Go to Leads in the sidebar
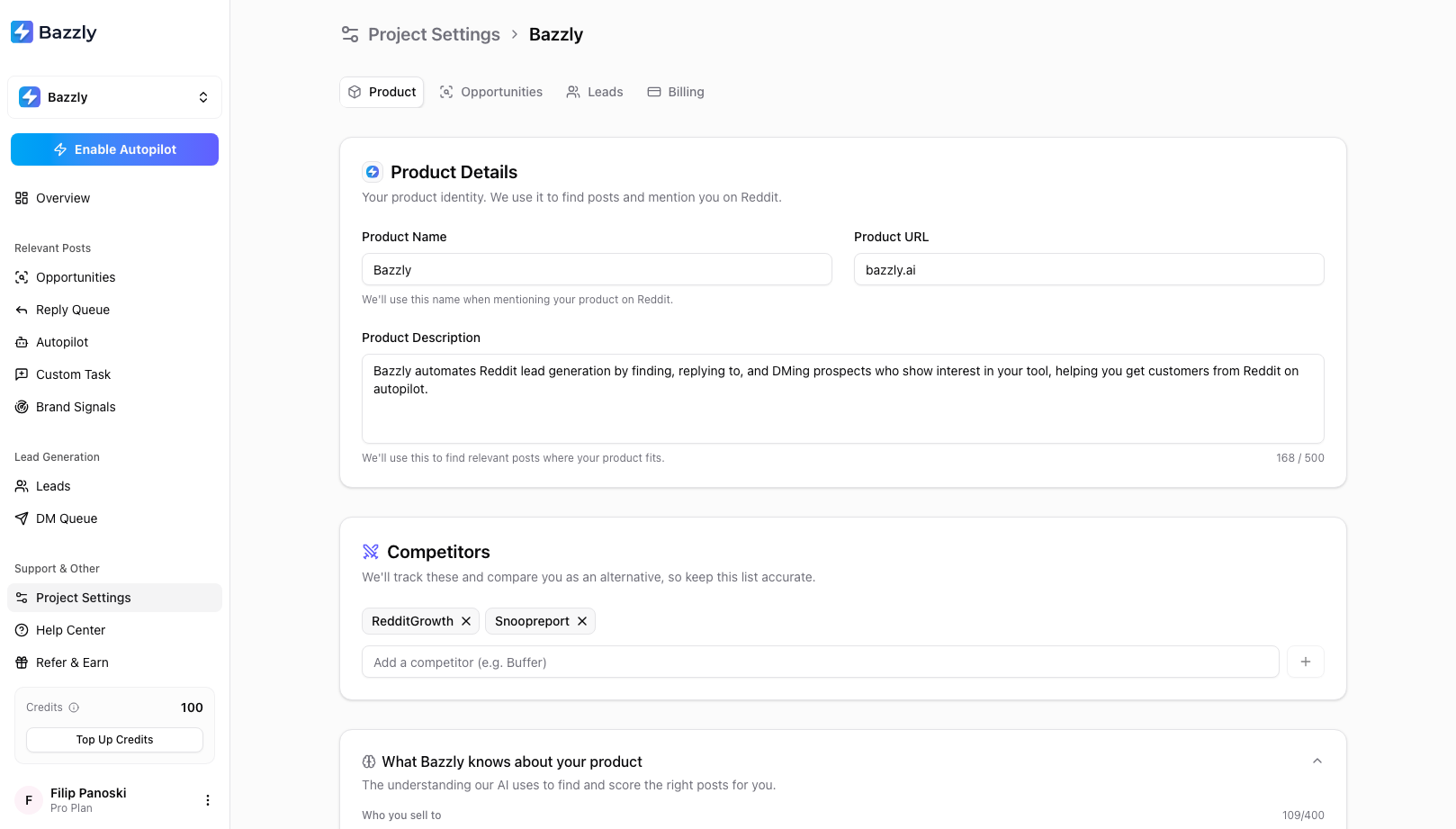1456x829 pixels. pos(114,486)
